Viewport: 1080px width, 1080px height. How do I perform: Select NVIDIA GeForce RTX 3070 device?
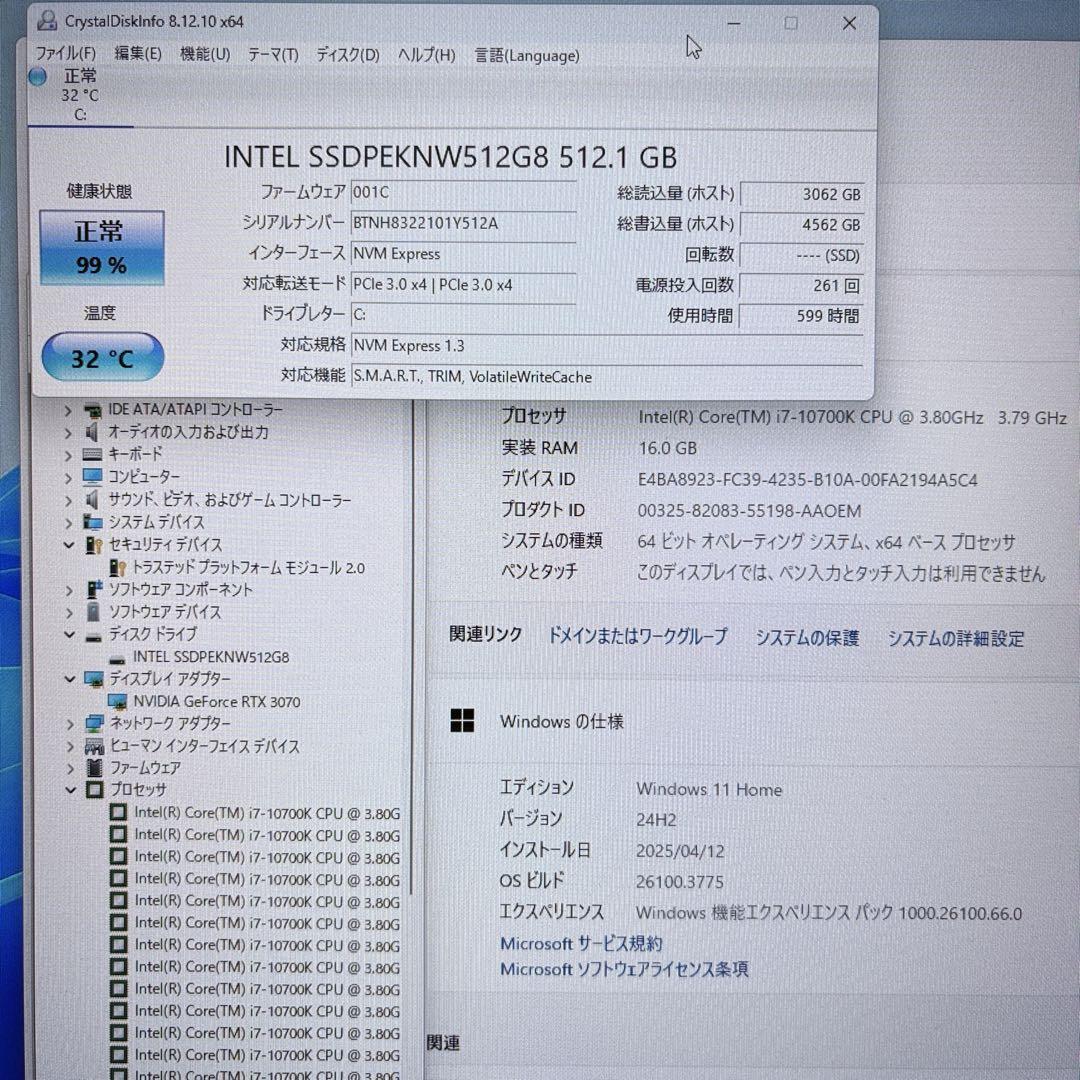pos(217,702)
